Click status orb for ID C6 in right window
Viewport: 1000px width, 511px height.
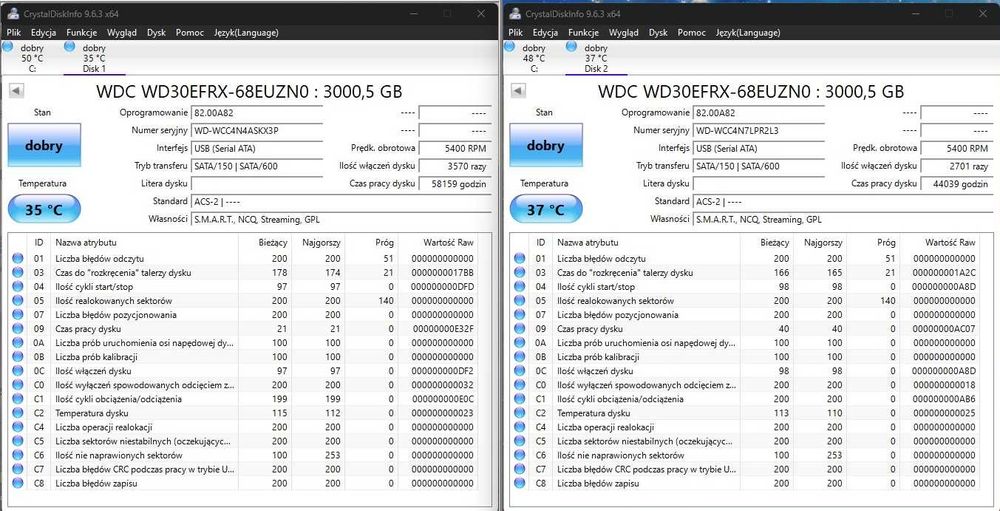coord(520,455)
